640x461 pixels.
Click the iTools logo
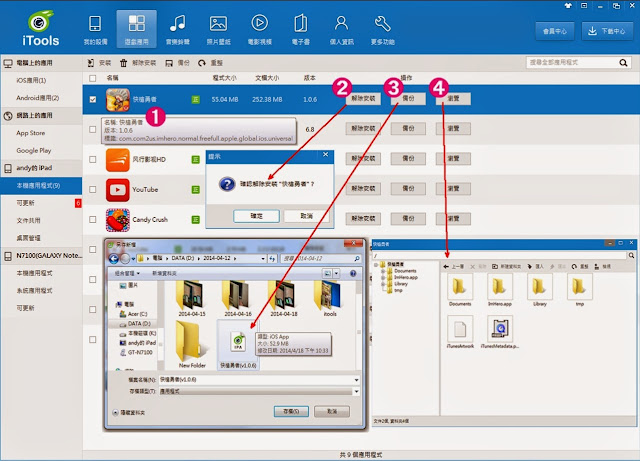tap(40, 28)
